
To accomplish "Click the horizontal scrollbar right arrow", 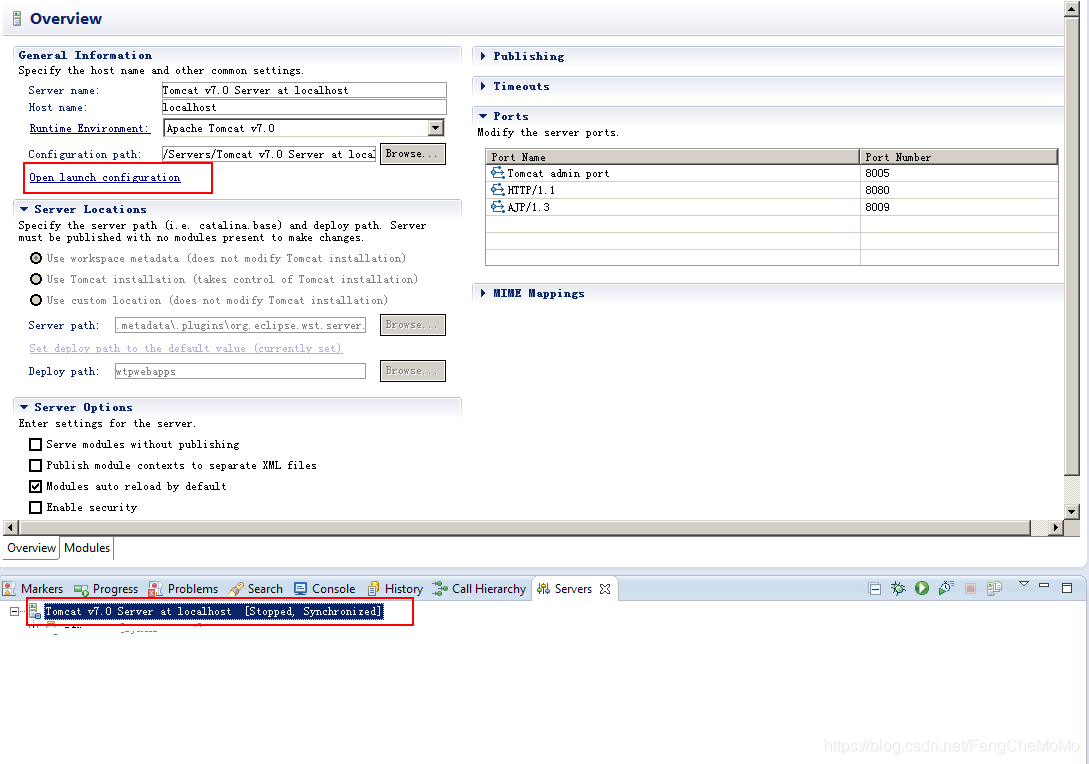I will click(1056, 528).
